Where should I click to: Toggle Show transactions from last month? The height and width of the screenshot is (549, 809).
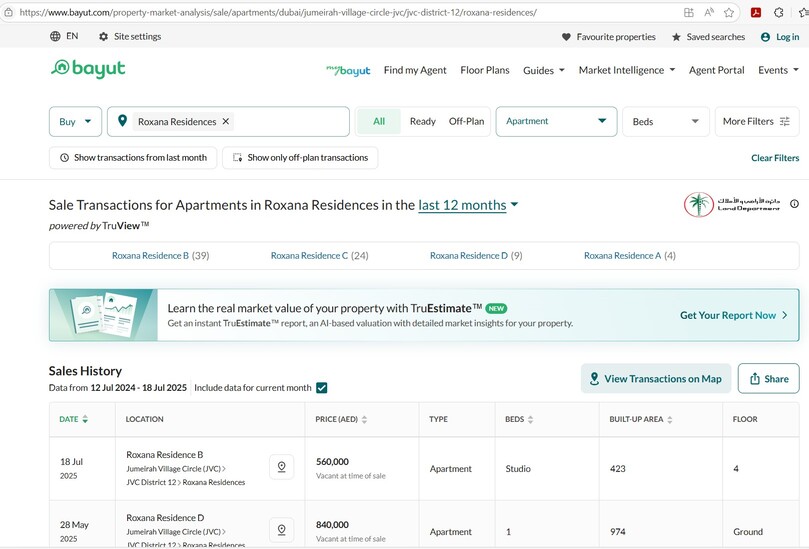[133, 157]
